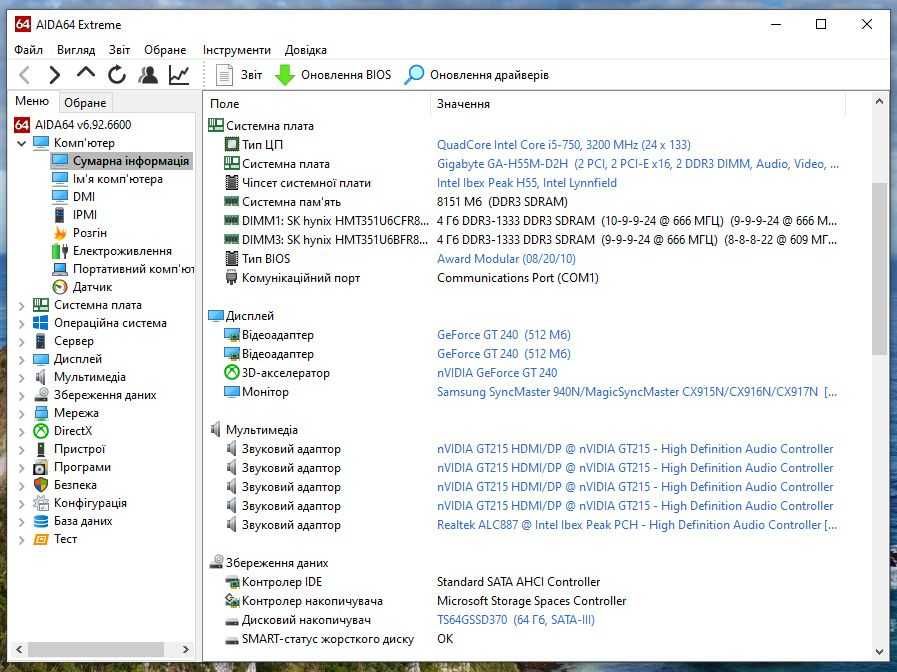
Task: Click the up-level arrow toolbar icon
Action: pyautogui.click(x=86, y=73)
